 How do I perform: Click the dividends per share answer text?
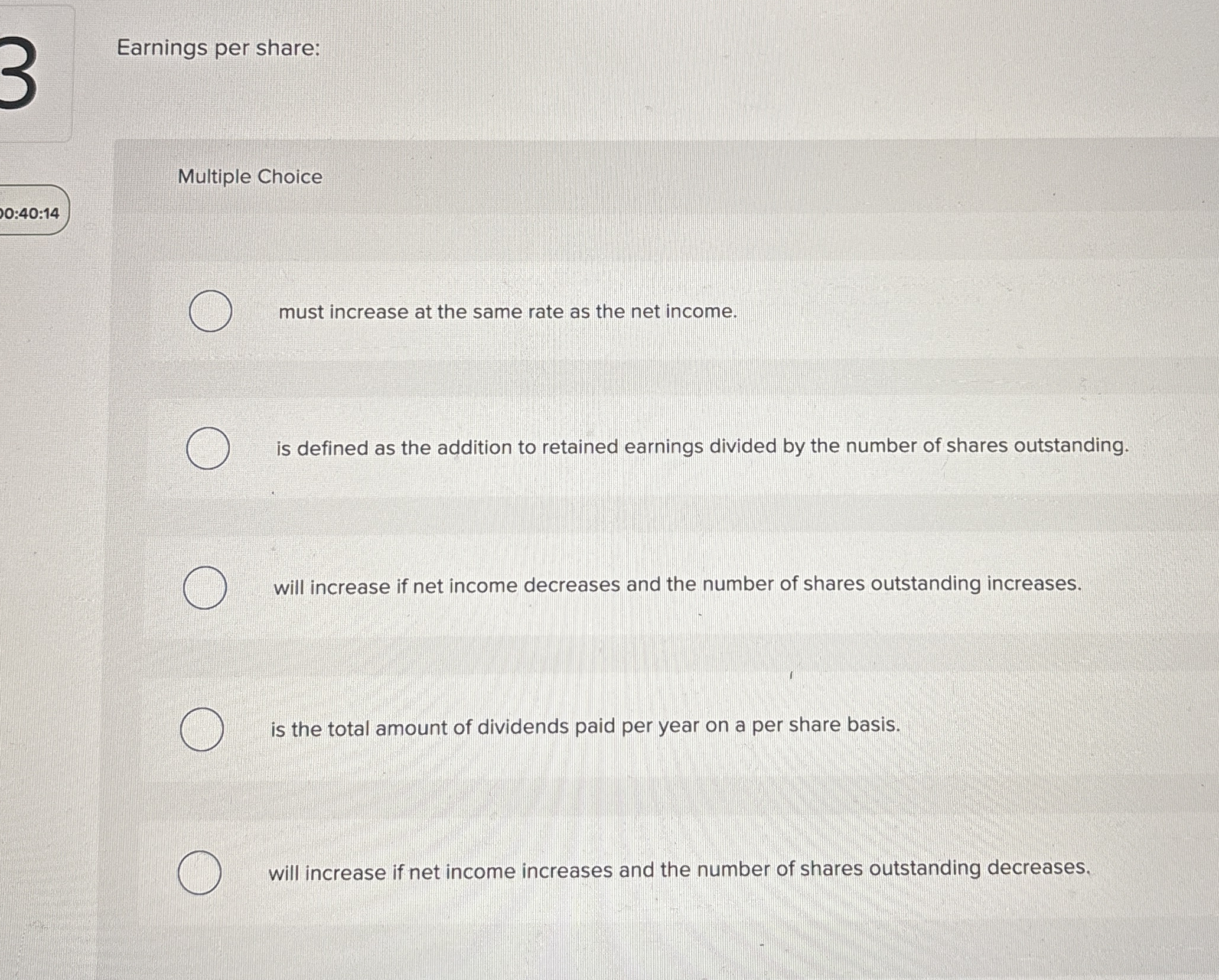coord(585,728)
